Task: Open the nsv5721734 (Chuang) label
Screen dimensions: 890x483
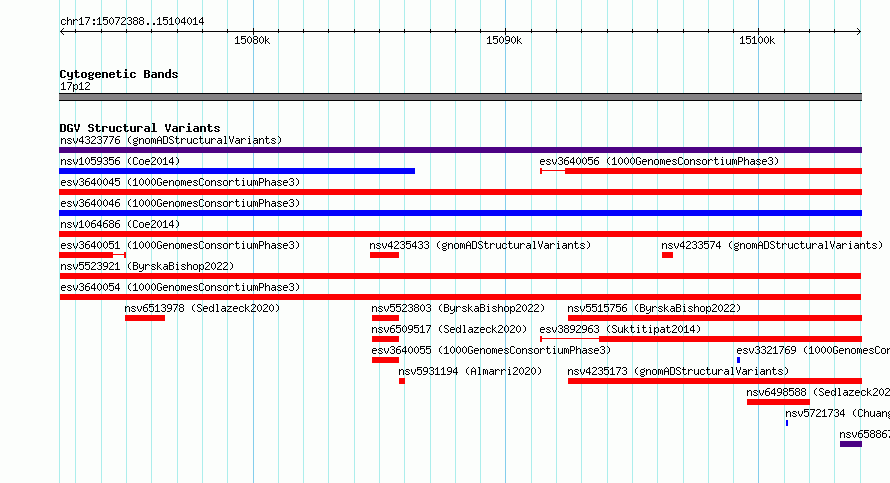Action: coord(837,413)
